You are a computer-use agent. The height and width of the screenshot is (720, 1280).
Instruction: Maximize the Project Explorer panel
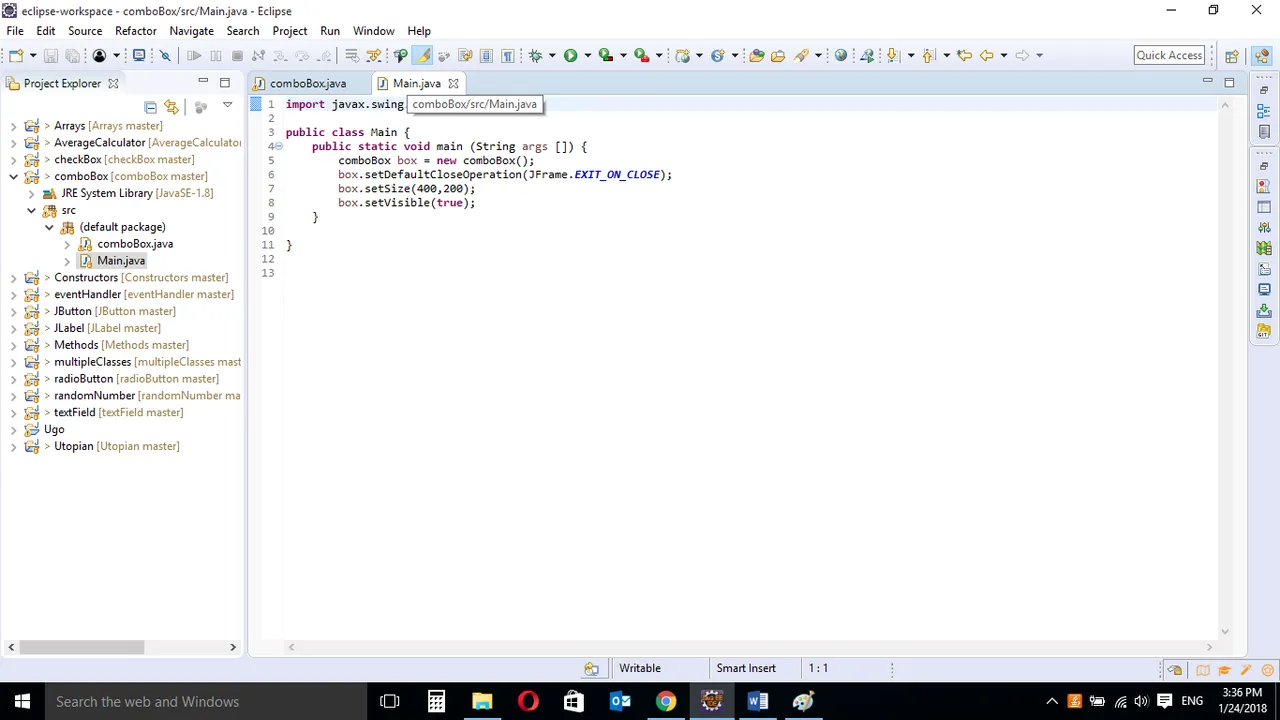(x=225, y=82)
